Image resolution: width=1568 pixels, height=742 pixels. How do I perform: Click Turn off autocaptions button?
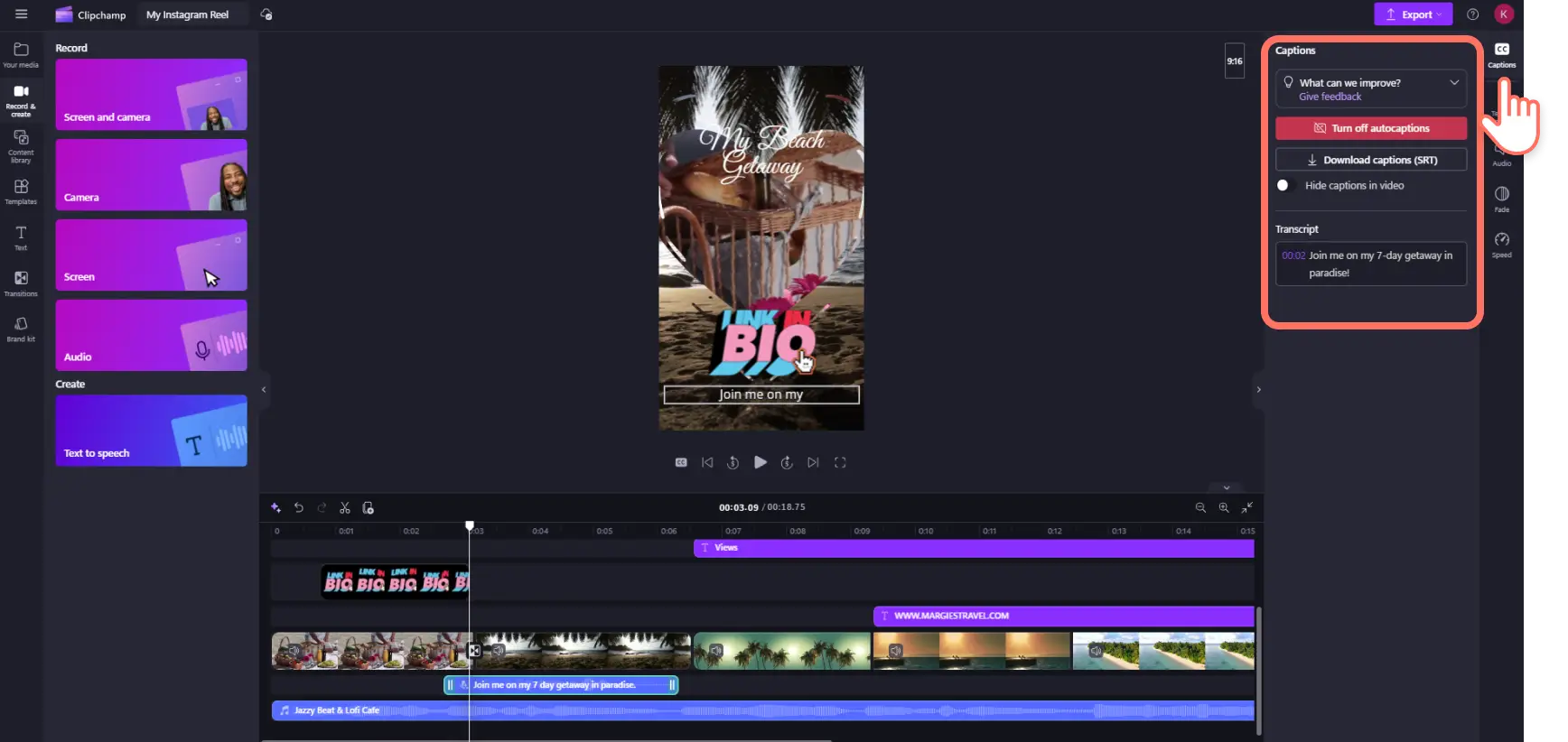1370,128
